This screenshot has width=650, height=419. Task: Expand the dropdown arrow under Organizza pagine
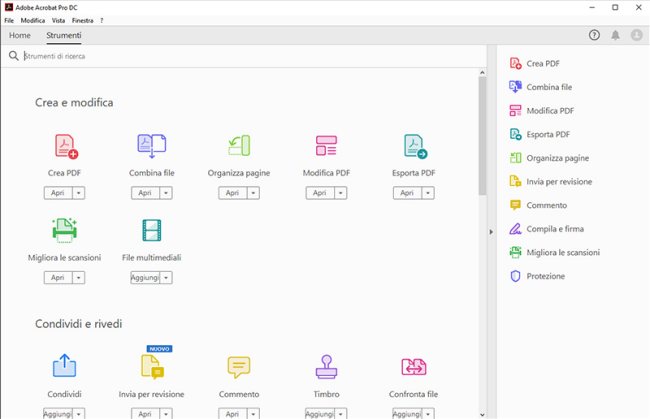[253, 193]
